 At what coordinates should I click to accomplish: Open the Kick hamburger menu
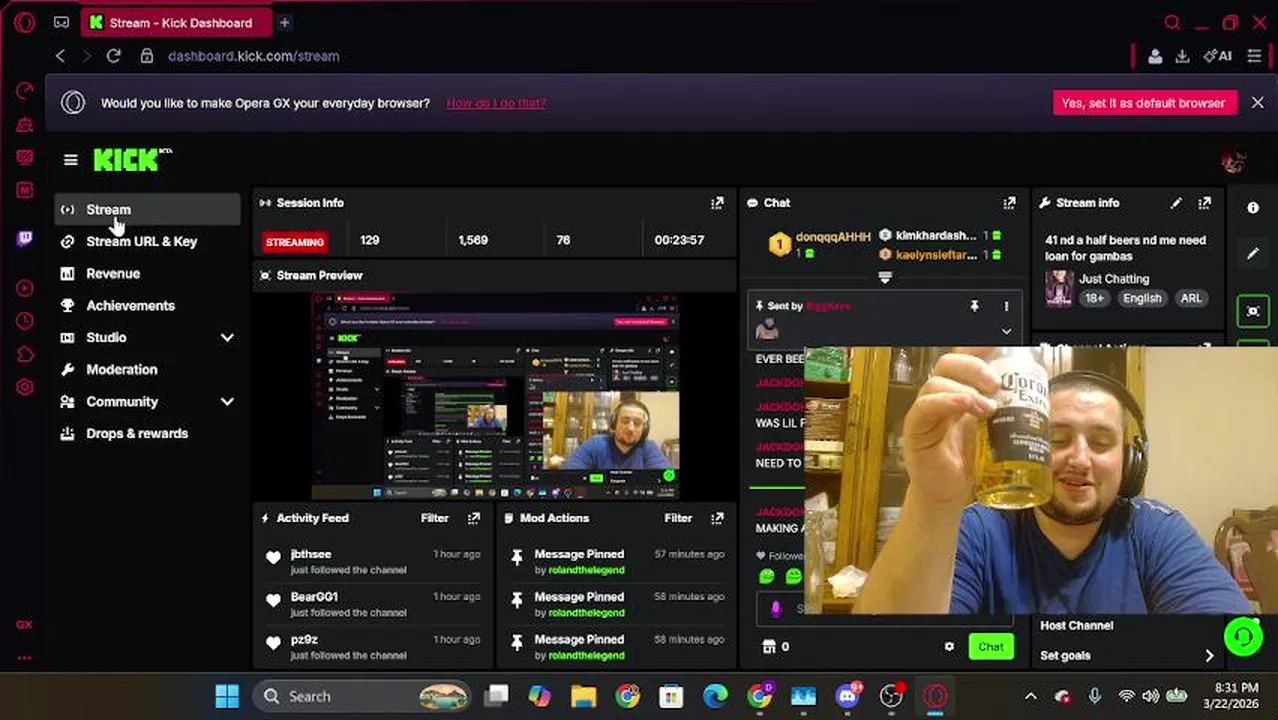pos(70,160)
